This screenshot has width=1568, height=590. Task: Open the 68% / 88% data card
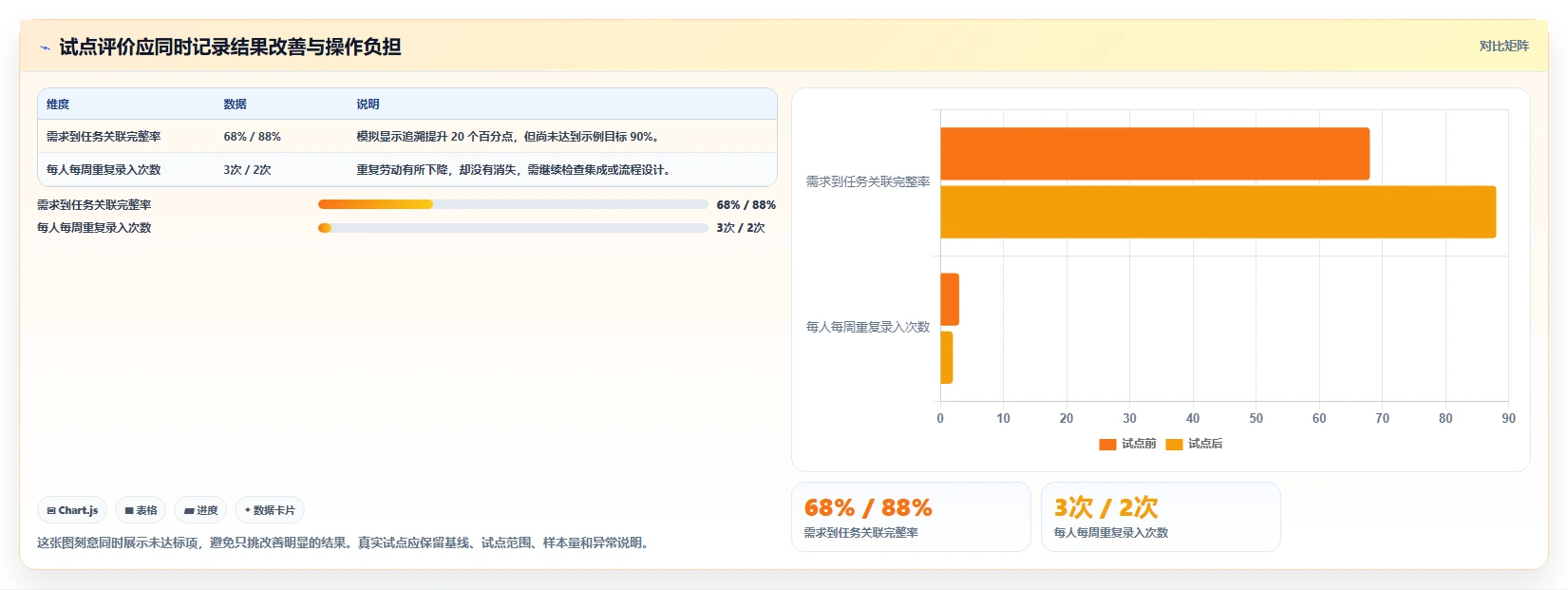(911, 517)
